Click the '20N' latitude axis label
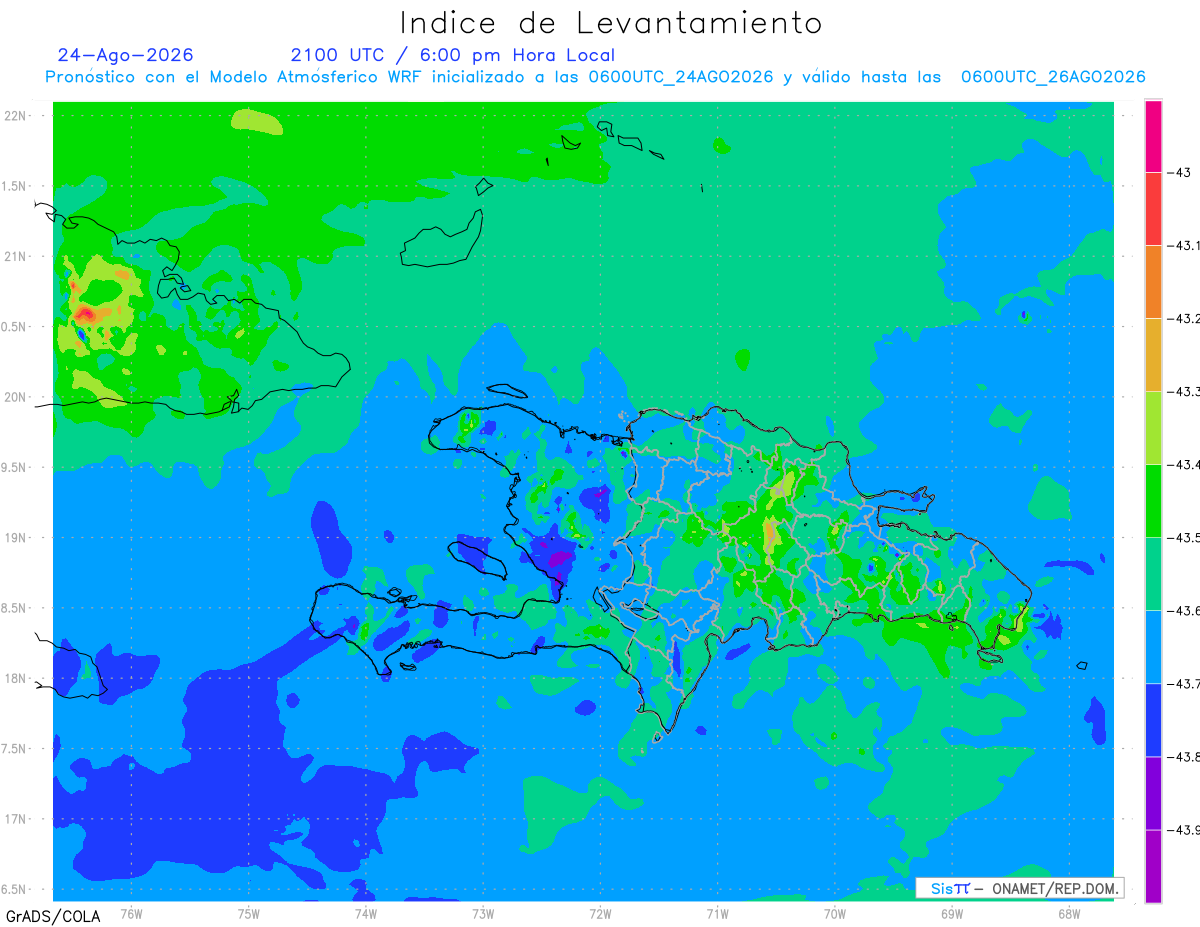This screenshot has height=927, width=1200. [16, 397]
